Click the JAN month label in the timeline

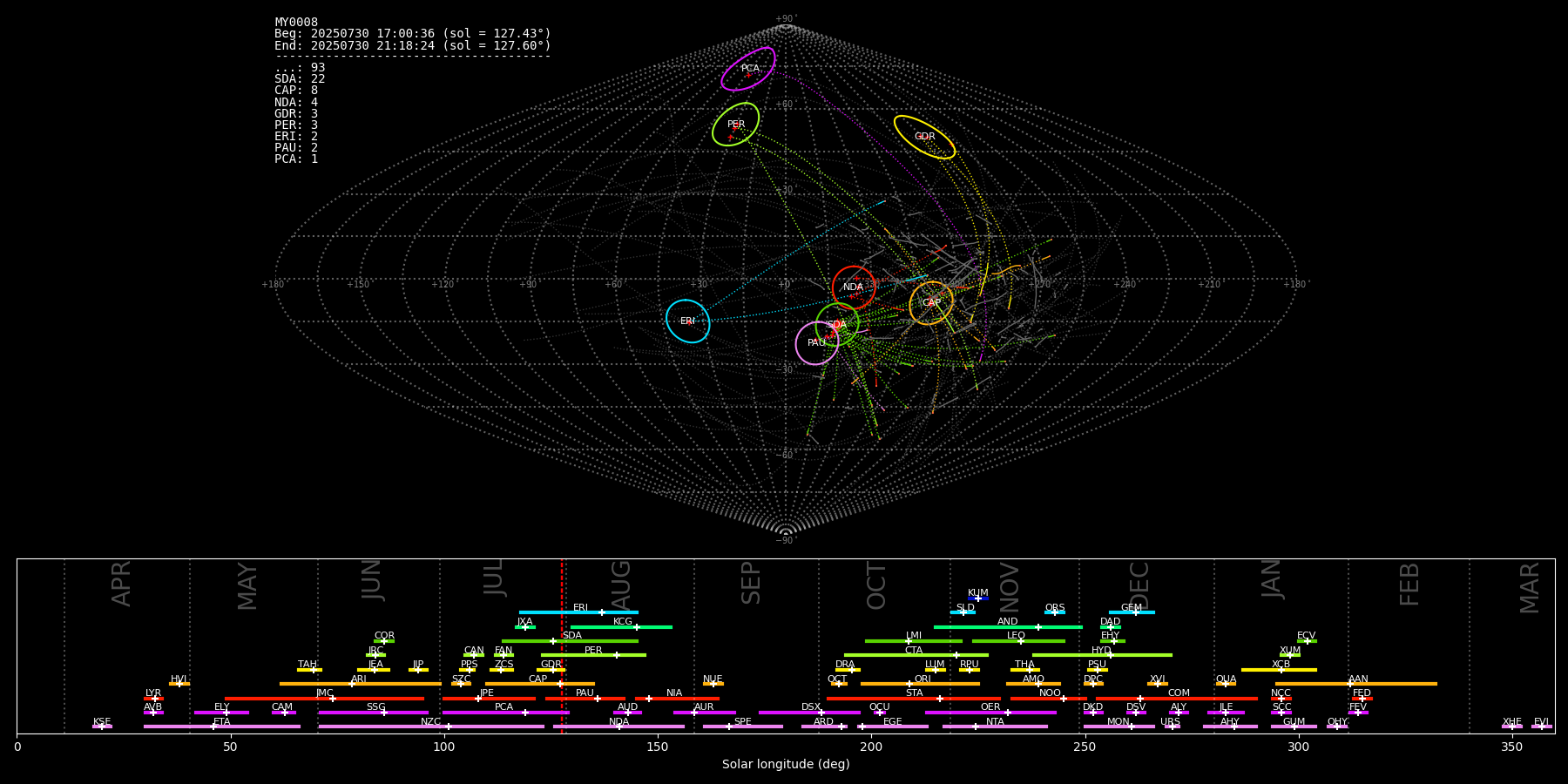(1272, 578)
